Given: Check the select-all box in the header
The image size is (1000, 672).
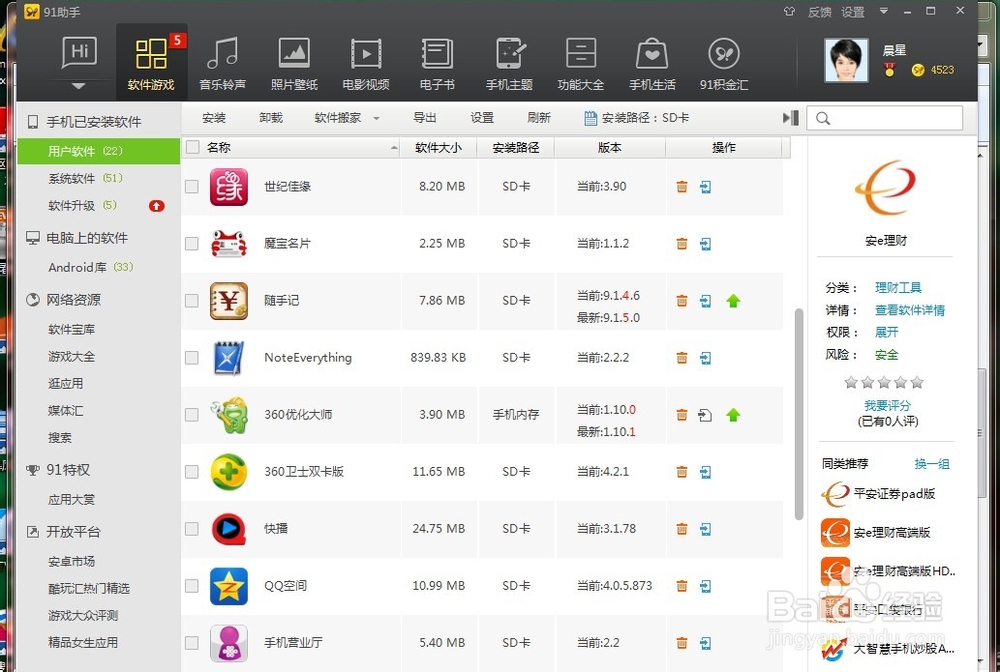Looking at the screenshot, I should click(193, 147).
